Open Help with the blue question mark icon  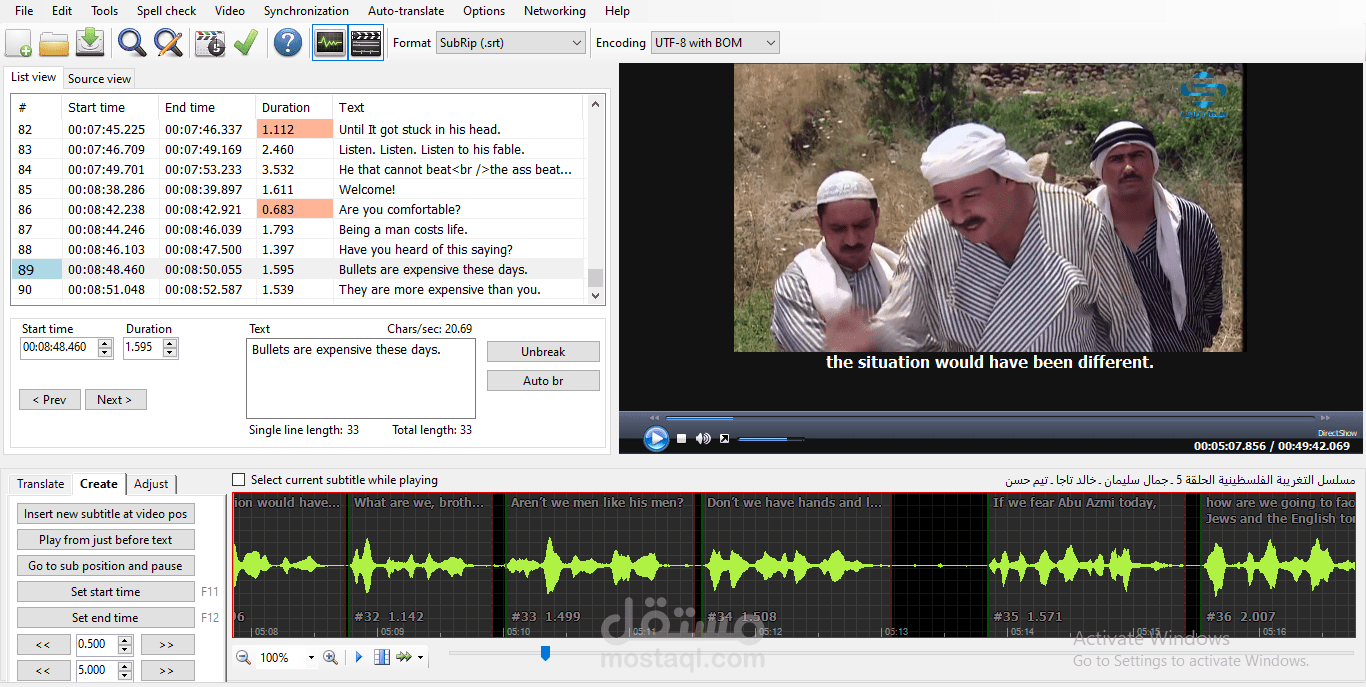[288, 43]
